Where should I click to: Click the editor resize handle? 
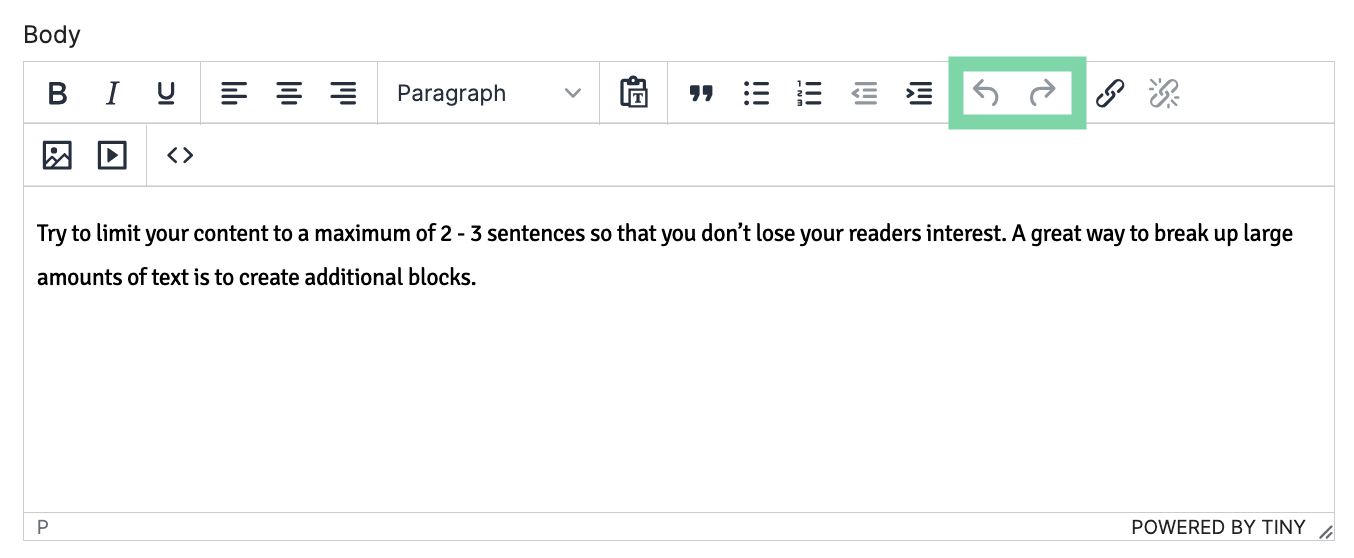point(1326,532)
